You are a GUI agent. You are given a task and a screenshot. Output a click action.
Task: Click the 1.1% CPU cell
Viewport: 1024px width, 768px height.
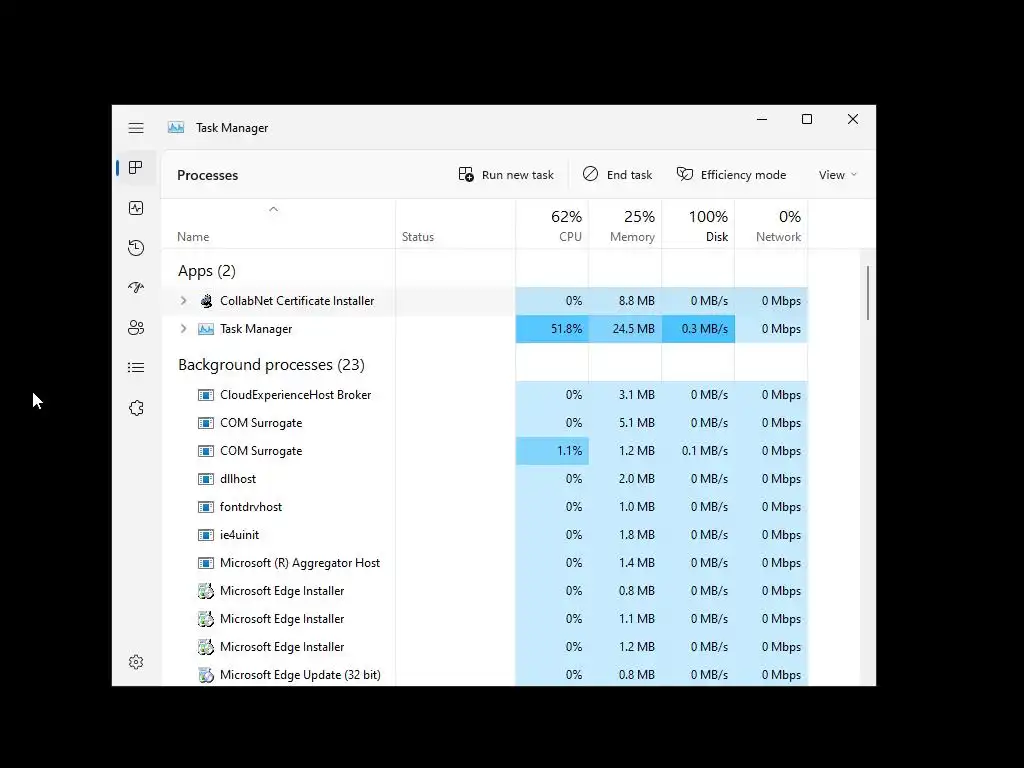552,451
